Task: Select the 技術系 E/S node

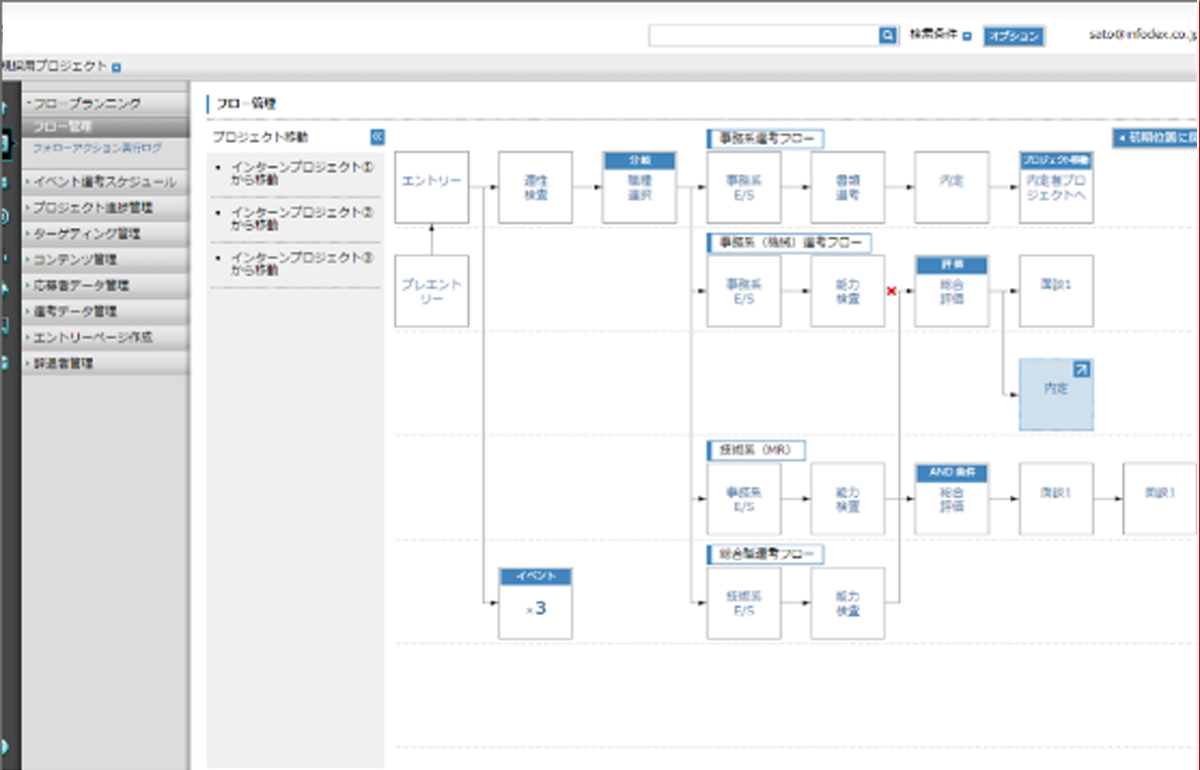Action: [744, 604]
